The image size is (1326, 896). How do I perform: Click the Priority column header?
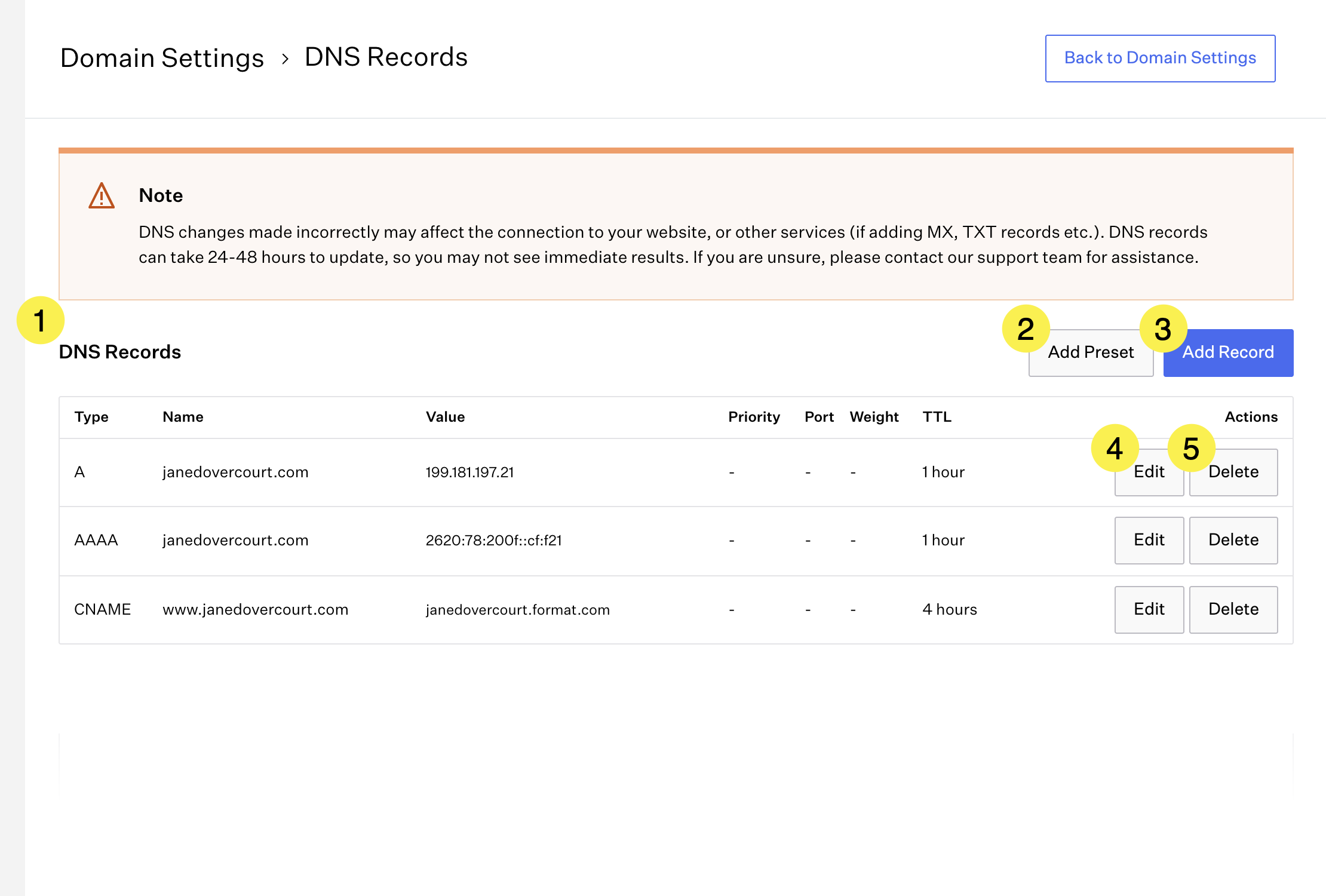coord(754,417)
